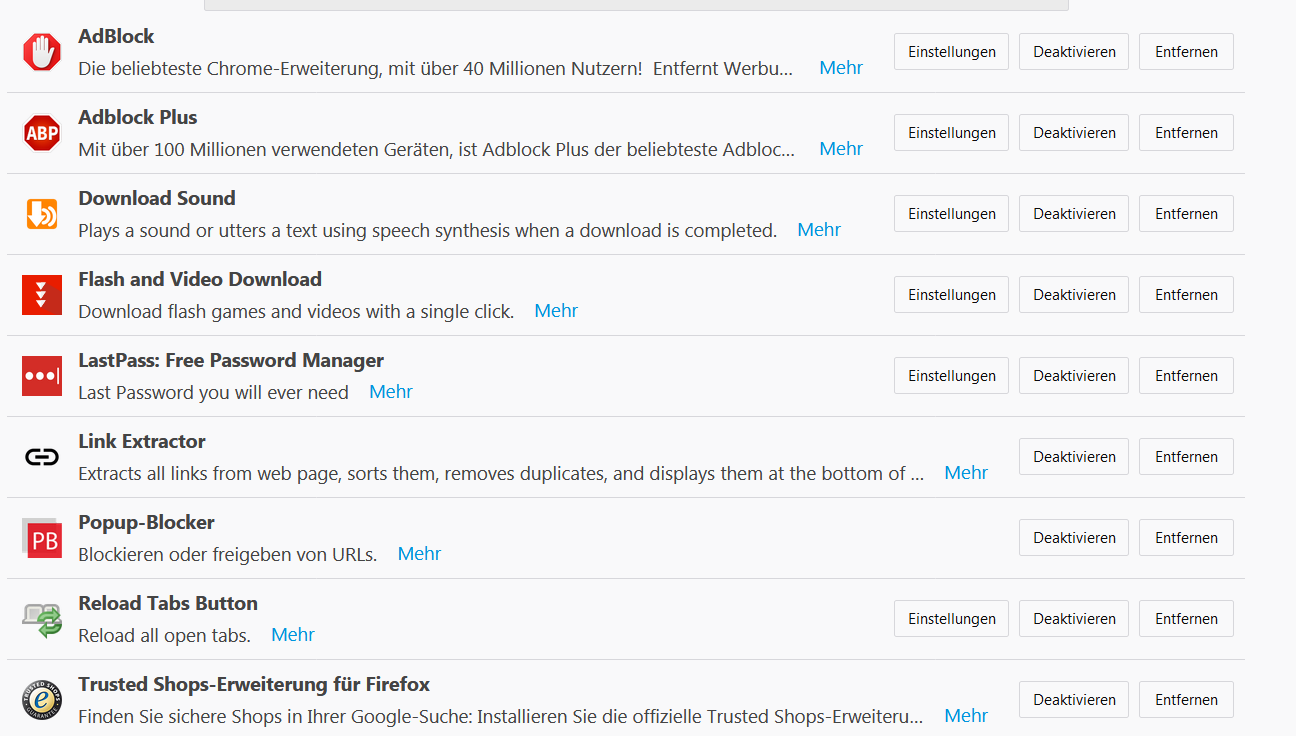The height and width of the screenshot is (736, 1296).
Task: Open Adblock Plus Einstellungen
Action: coord(951,133)
